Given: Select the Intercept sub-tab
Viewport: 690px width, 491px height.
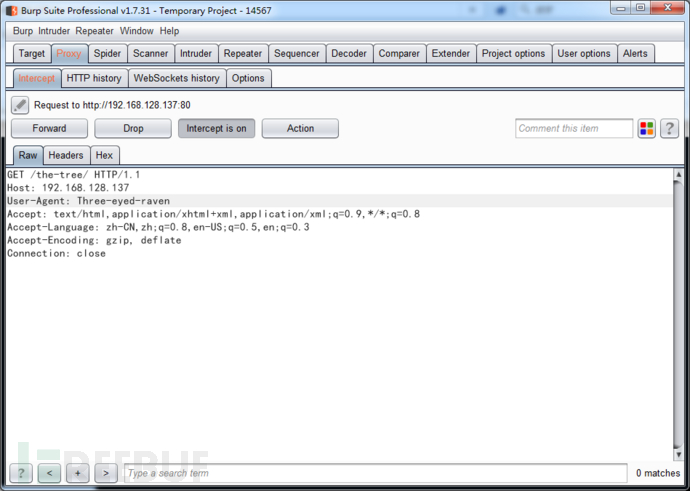Looking at the screenshot, I should tap(37, 78).
